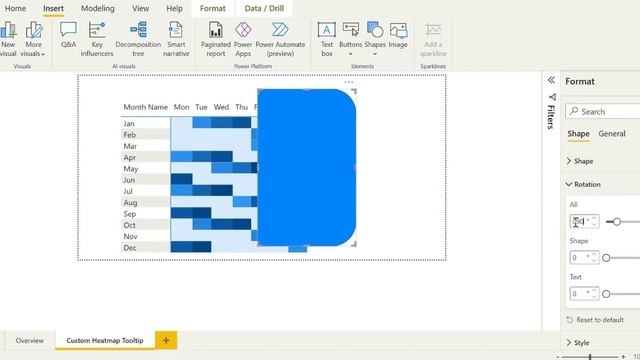
Task: Click Add a sparkline
Action: [433, 39]
